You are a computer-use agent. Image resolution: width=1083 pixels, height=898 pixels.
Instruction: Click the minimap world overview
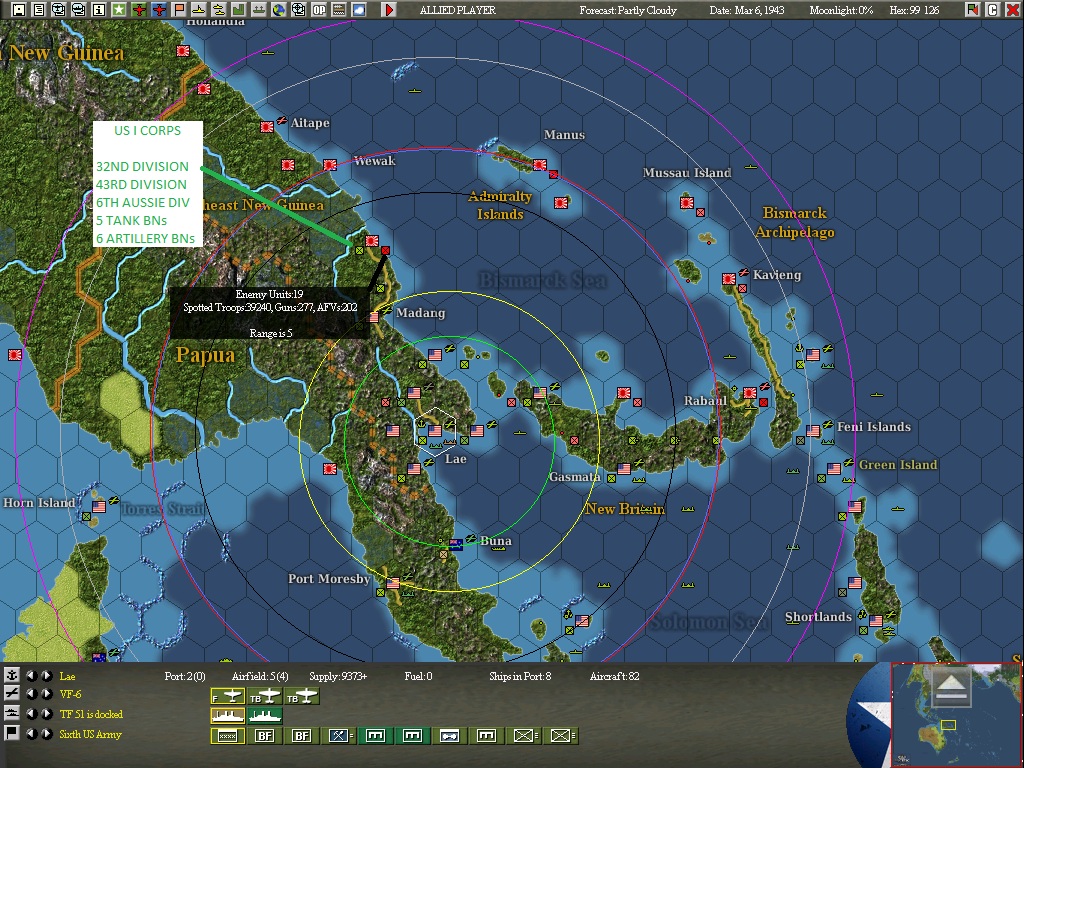click(x=956, y=714)
